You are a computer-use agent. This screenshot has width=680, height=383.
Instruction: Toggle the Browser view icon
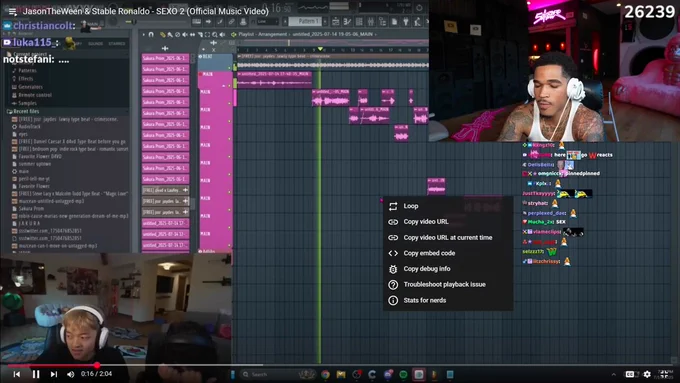click(382, 21)
